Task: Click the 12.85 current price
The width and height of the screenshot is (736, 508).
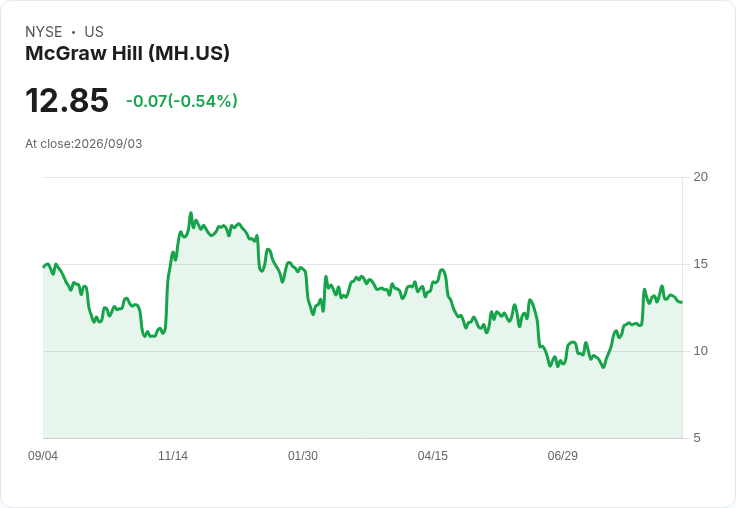Action: (67, 100)
